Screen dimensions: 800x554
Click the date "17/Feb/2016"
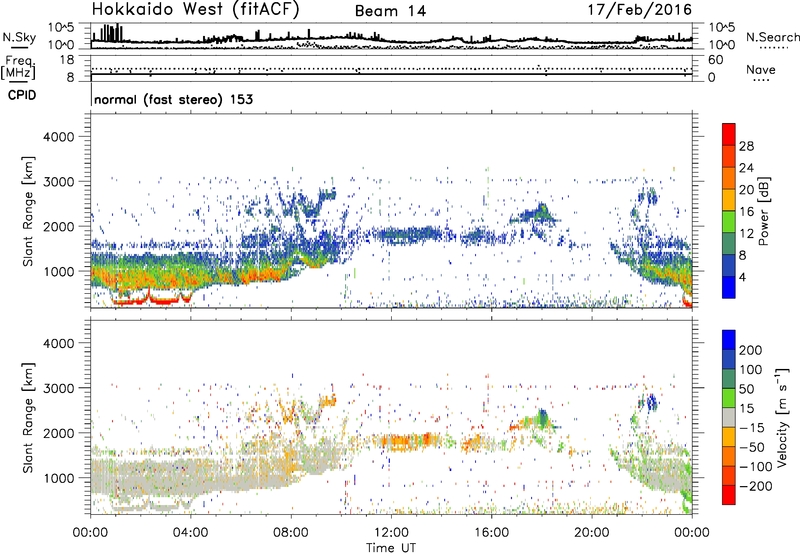point(640,10)
